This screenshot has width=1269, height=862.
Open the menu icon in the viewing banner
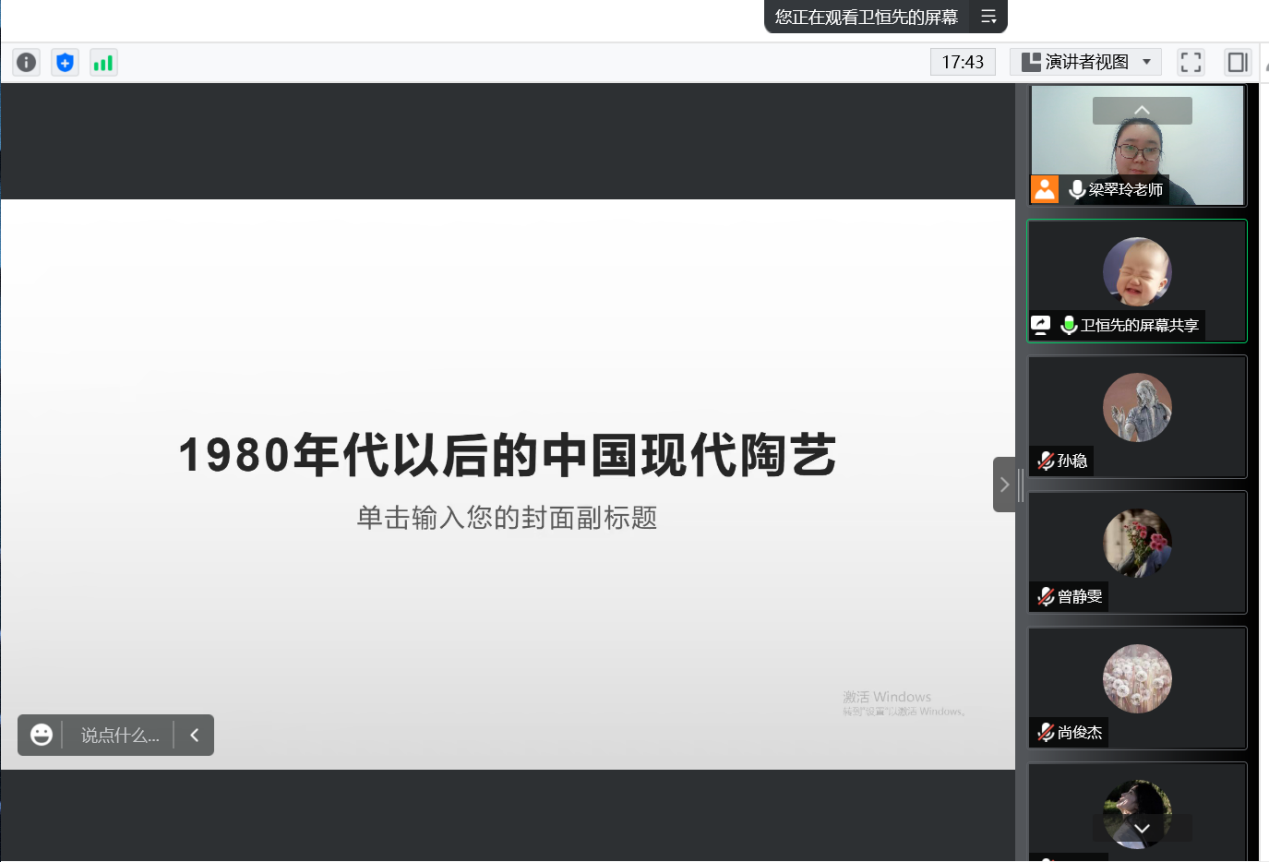click(988, 17)
